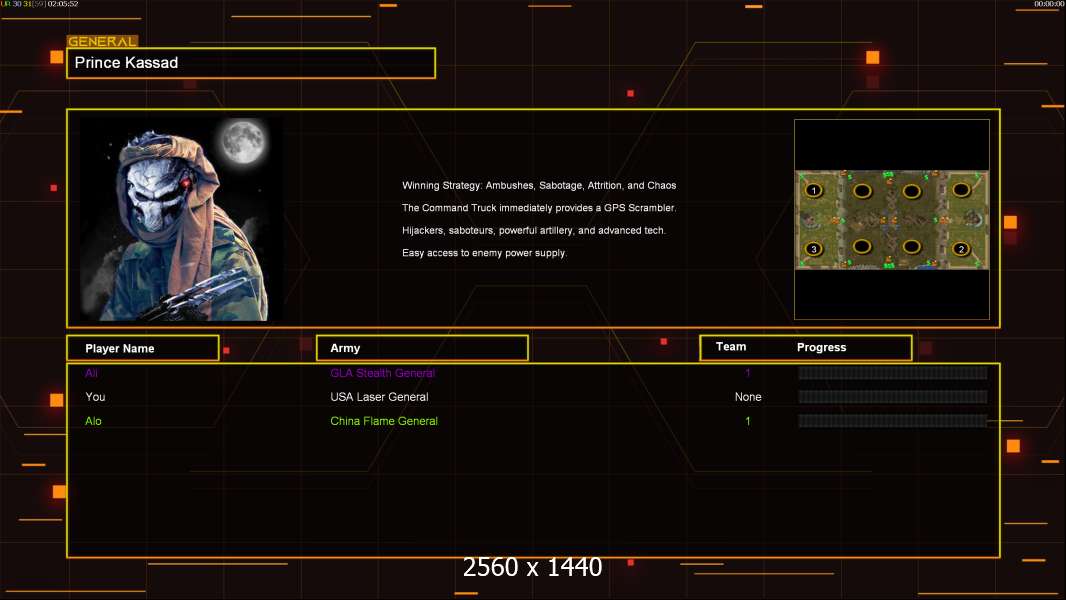The height and width of the screenshot is (600, 1066).
Task: Click Ali's loading progress bar
Action: point(893,372)
